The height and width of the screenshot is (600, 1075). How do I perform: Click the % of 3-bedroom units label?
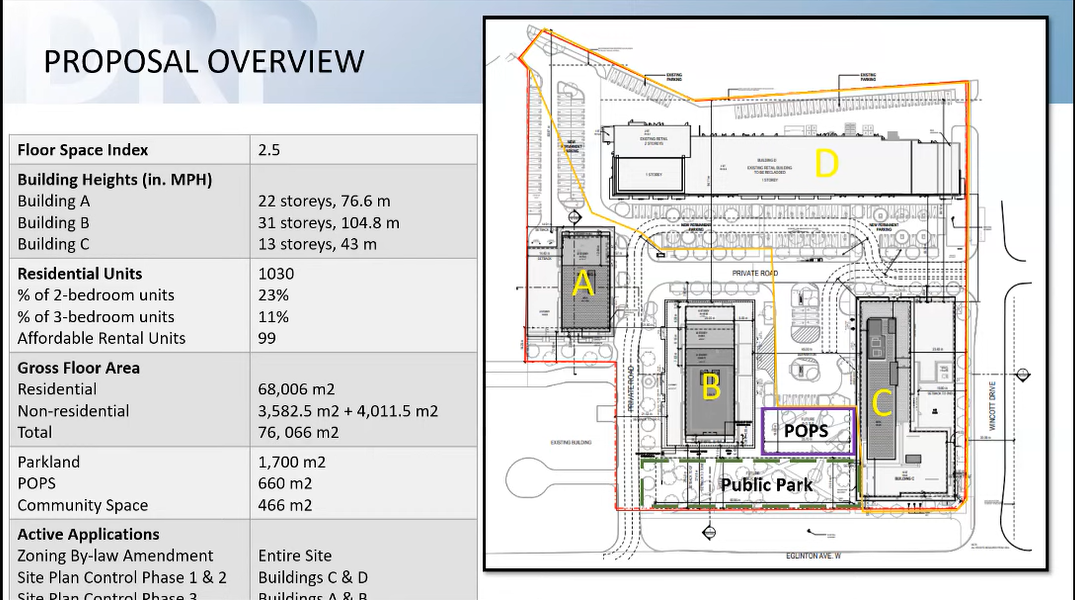[x=96, y=317]
